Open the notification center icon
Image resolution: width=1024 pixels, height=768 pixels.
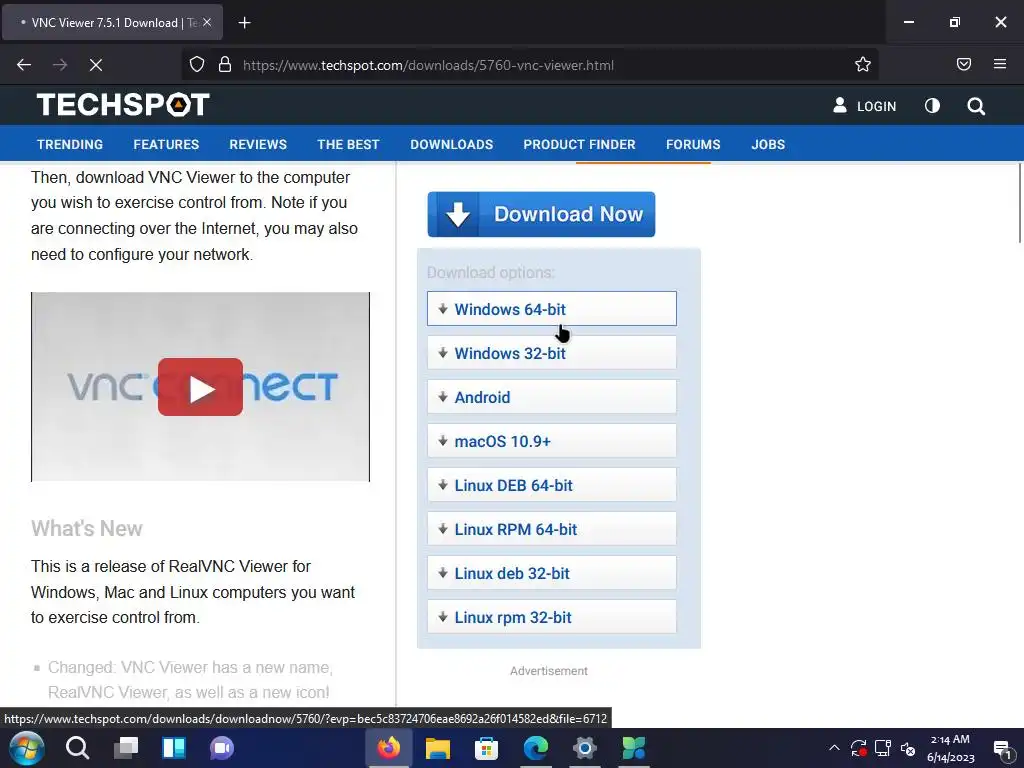(x=1002, y=748)
